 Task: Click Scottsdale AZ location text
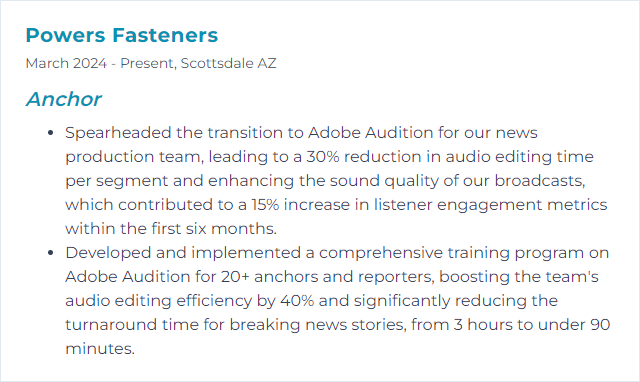tap(229, 63)
